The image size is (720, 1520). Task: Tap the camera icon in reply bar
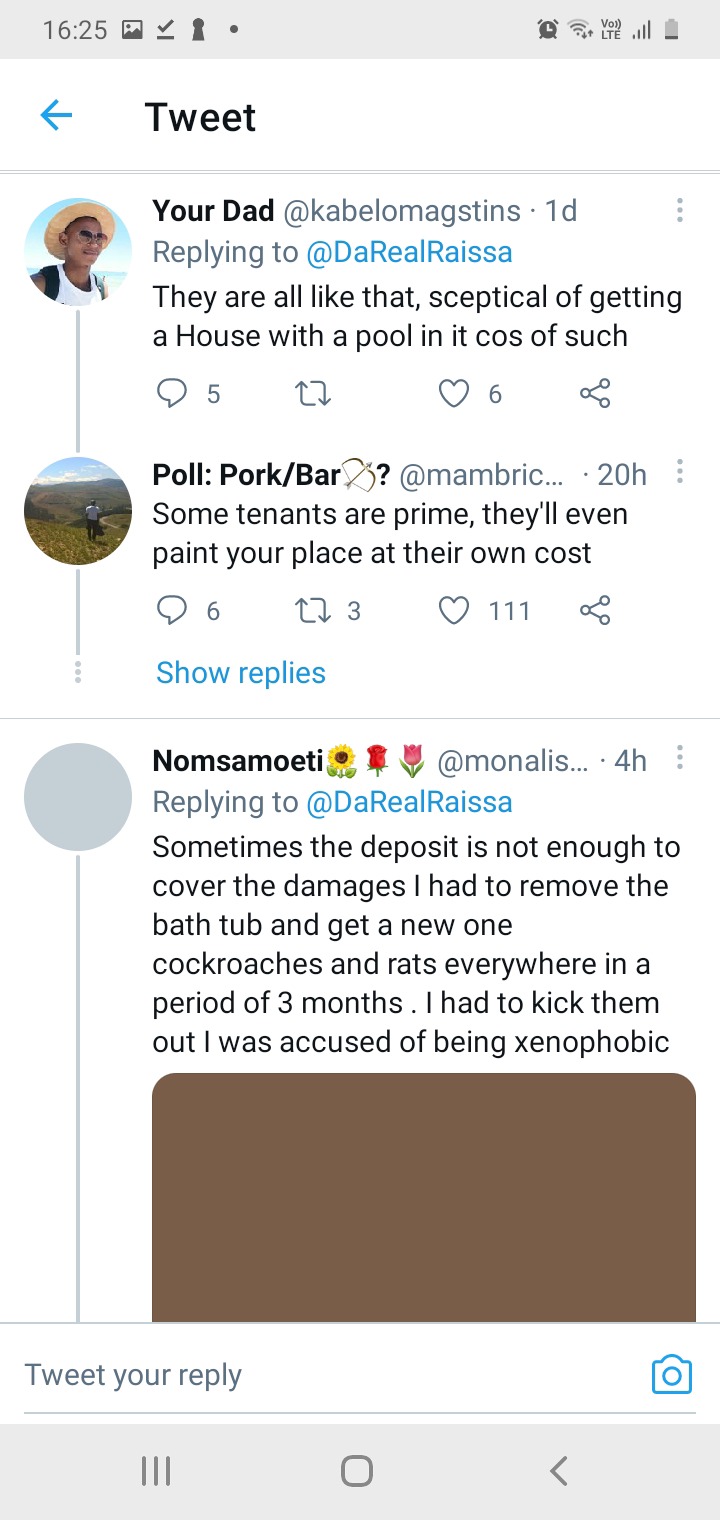[x=672, y=1375]
